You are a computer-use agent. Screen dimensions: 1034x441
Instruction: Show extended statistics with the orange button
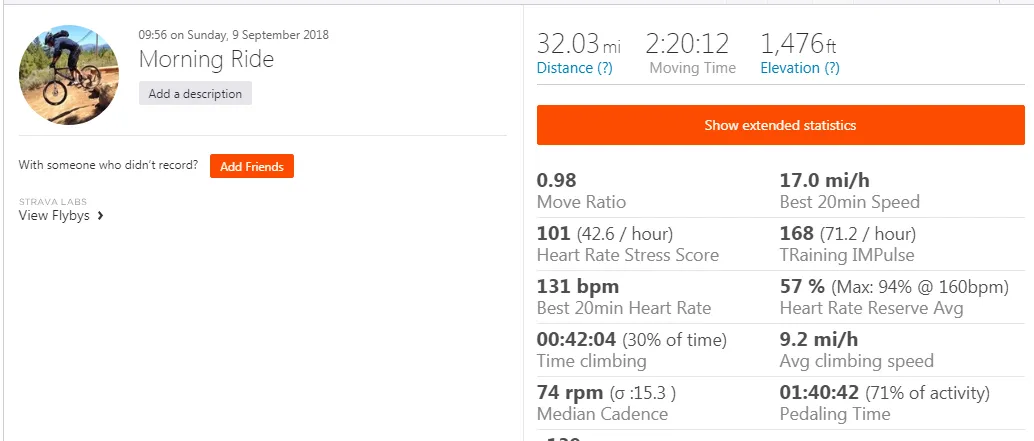pyautogui.click(x=780, y=125)
